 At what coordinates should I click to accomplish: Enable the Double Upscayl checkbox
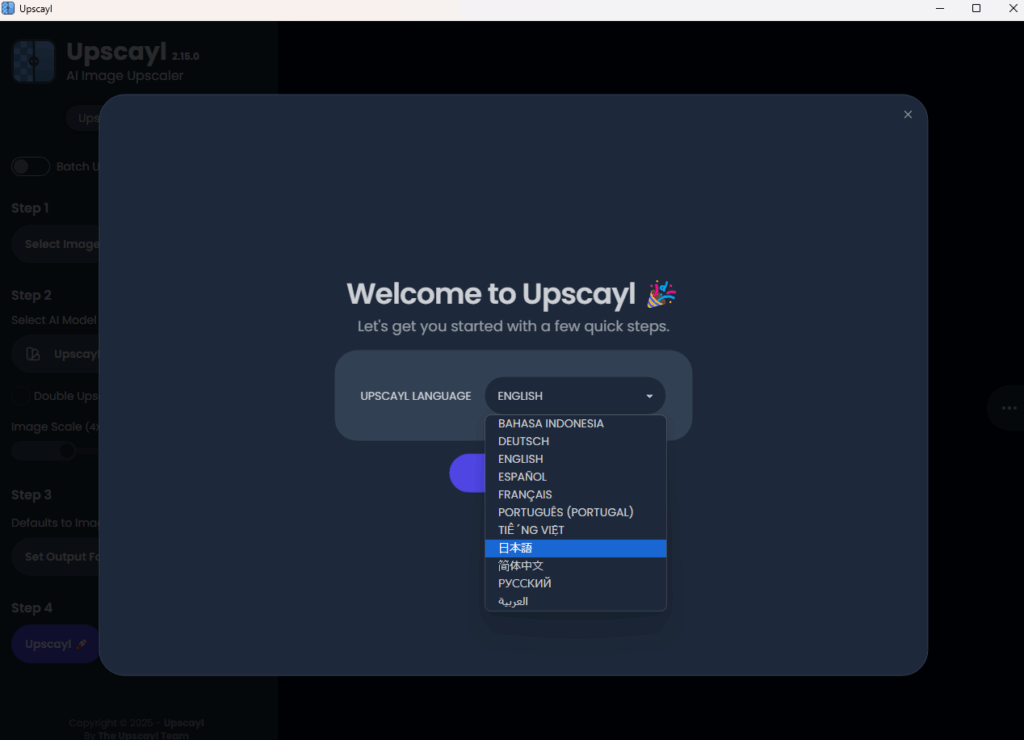click(x=20, y=396)
